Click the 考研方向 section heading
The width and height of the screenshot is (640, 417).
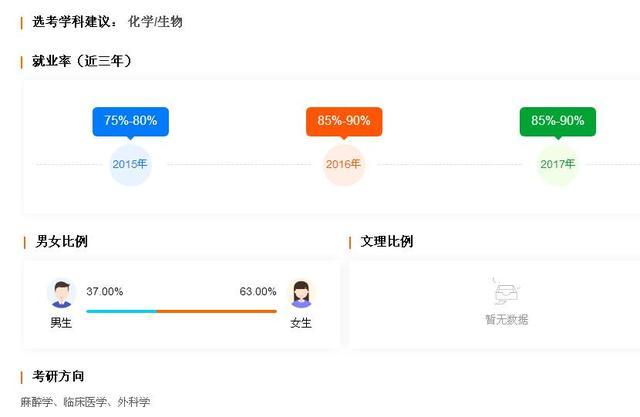[58, 376]
